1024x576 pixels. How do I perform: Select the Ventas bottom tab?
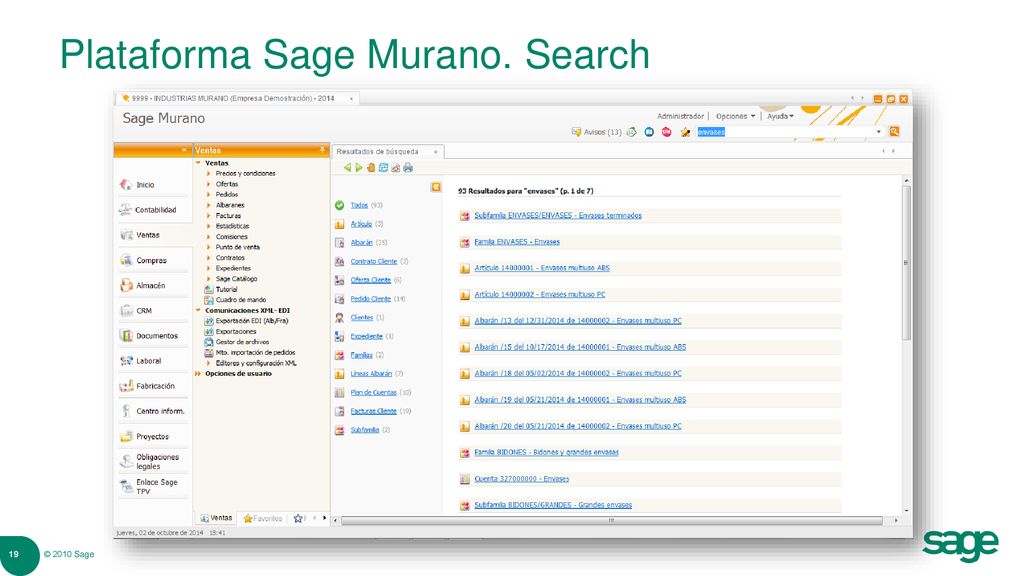pyautogui.click(x=216, y=518)
